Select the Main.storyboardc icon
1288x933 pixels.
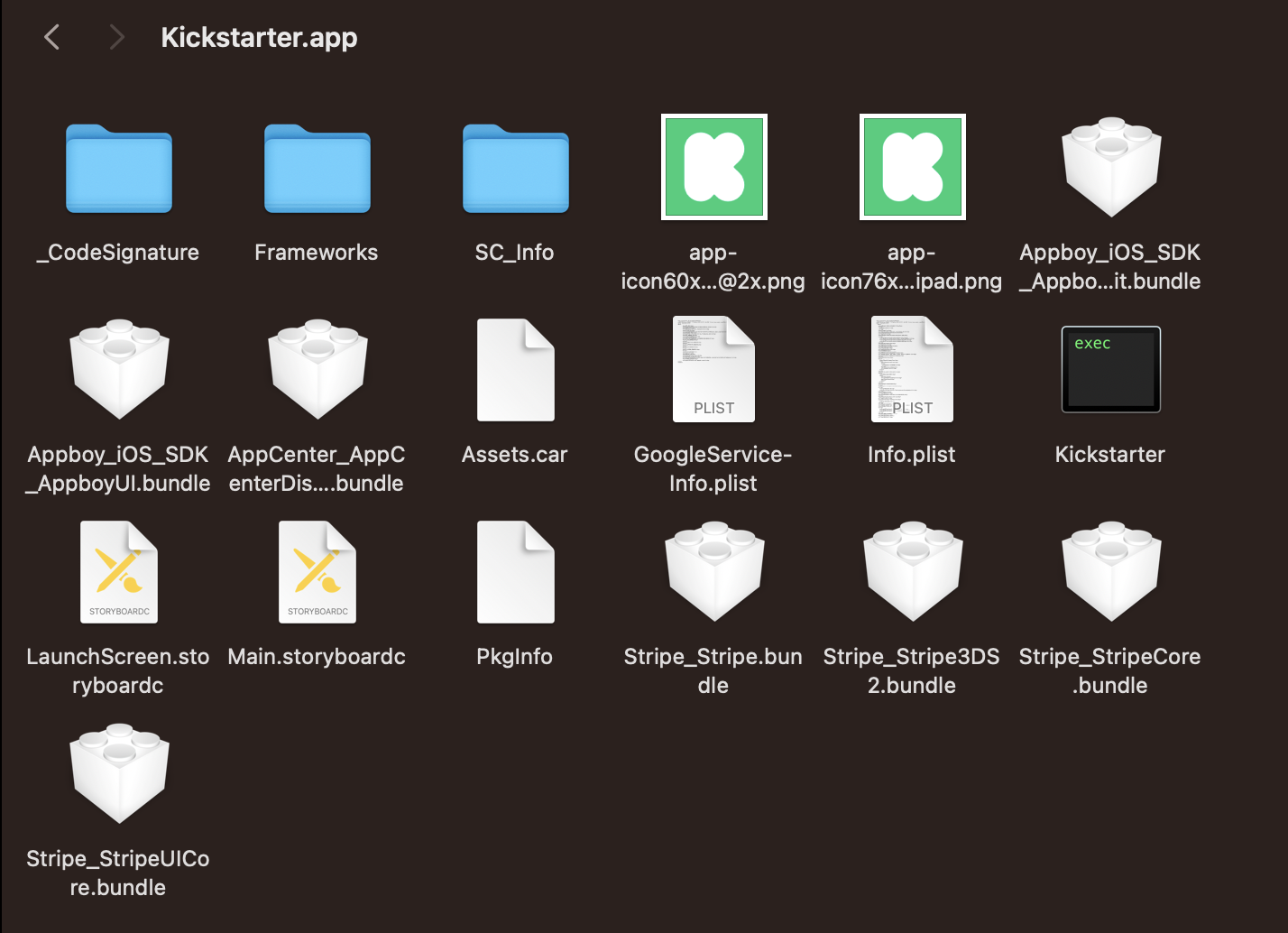[317, 572]
